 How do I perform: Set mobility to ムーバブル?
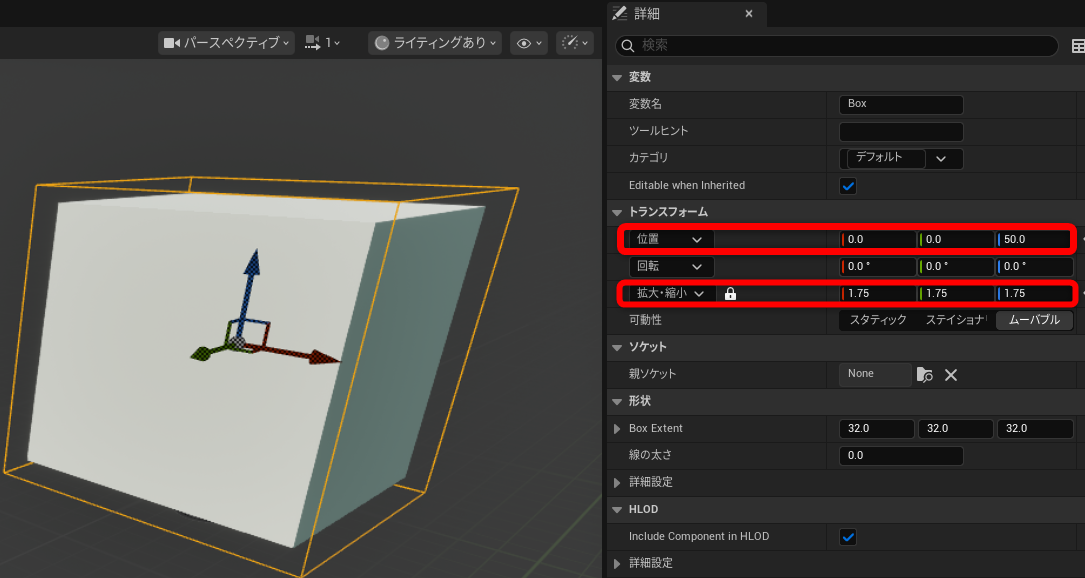(x=1034, y=320)
